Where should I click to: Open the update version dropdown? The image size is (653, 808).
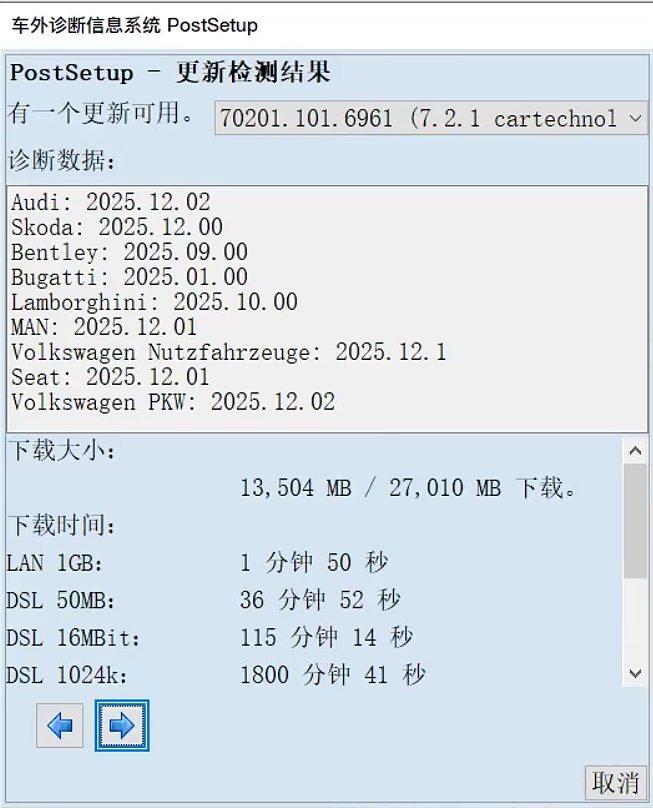tap(431, 118)
